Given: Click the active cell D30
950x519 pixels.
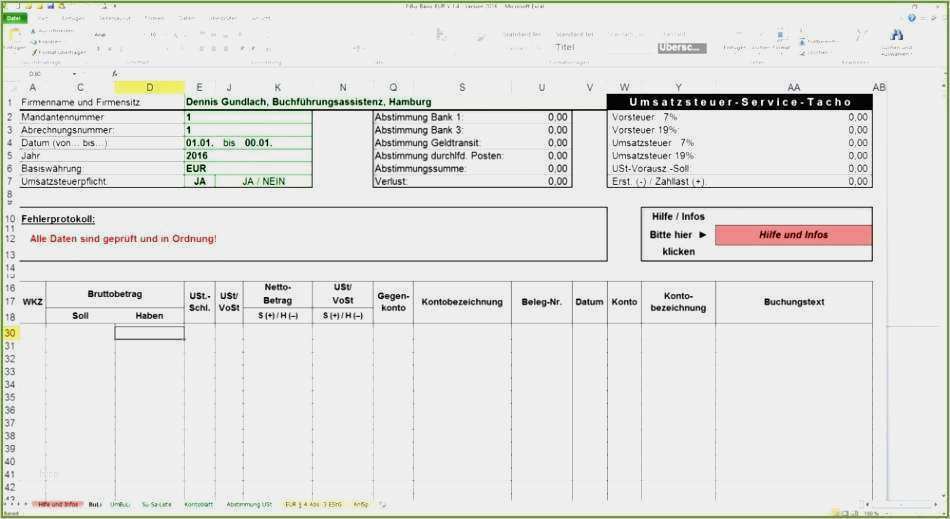Looking at the screenshot, I should coord(150,333).
